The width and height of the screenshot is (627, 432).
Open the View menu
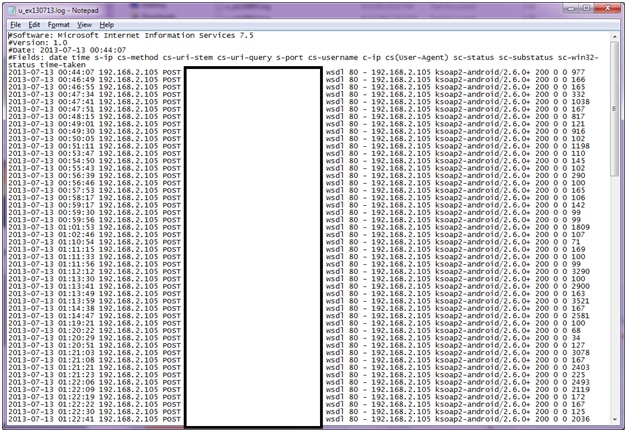point(85,23)
